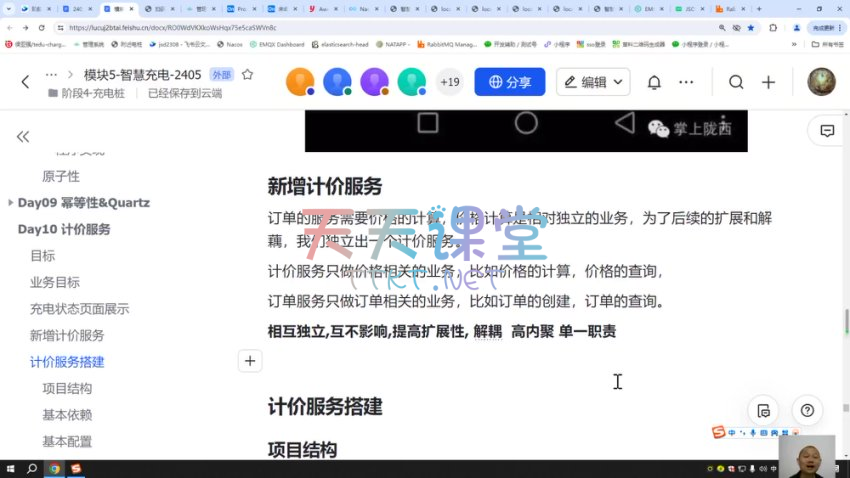Screen dimensions: 850x478
Task: Open the comments panel icon at right edge
Action: pyautogui.click(x=827, y=131)
